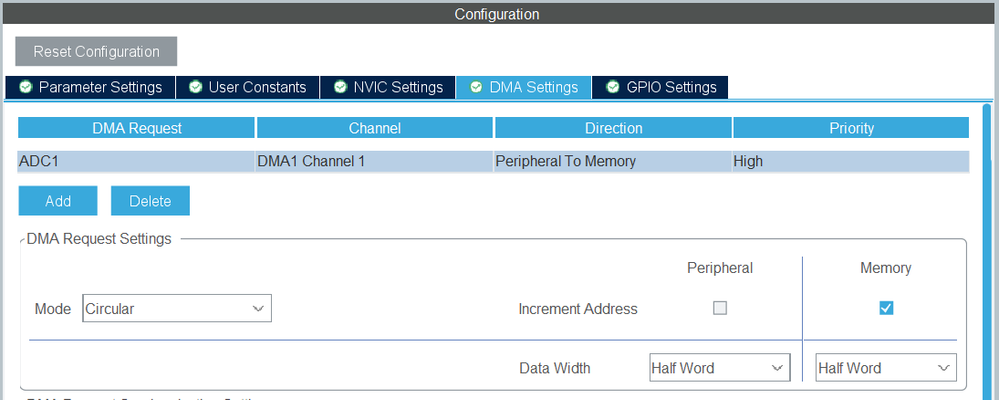Click the green check icon on GPIO Settings

click(x=613, y=87)
